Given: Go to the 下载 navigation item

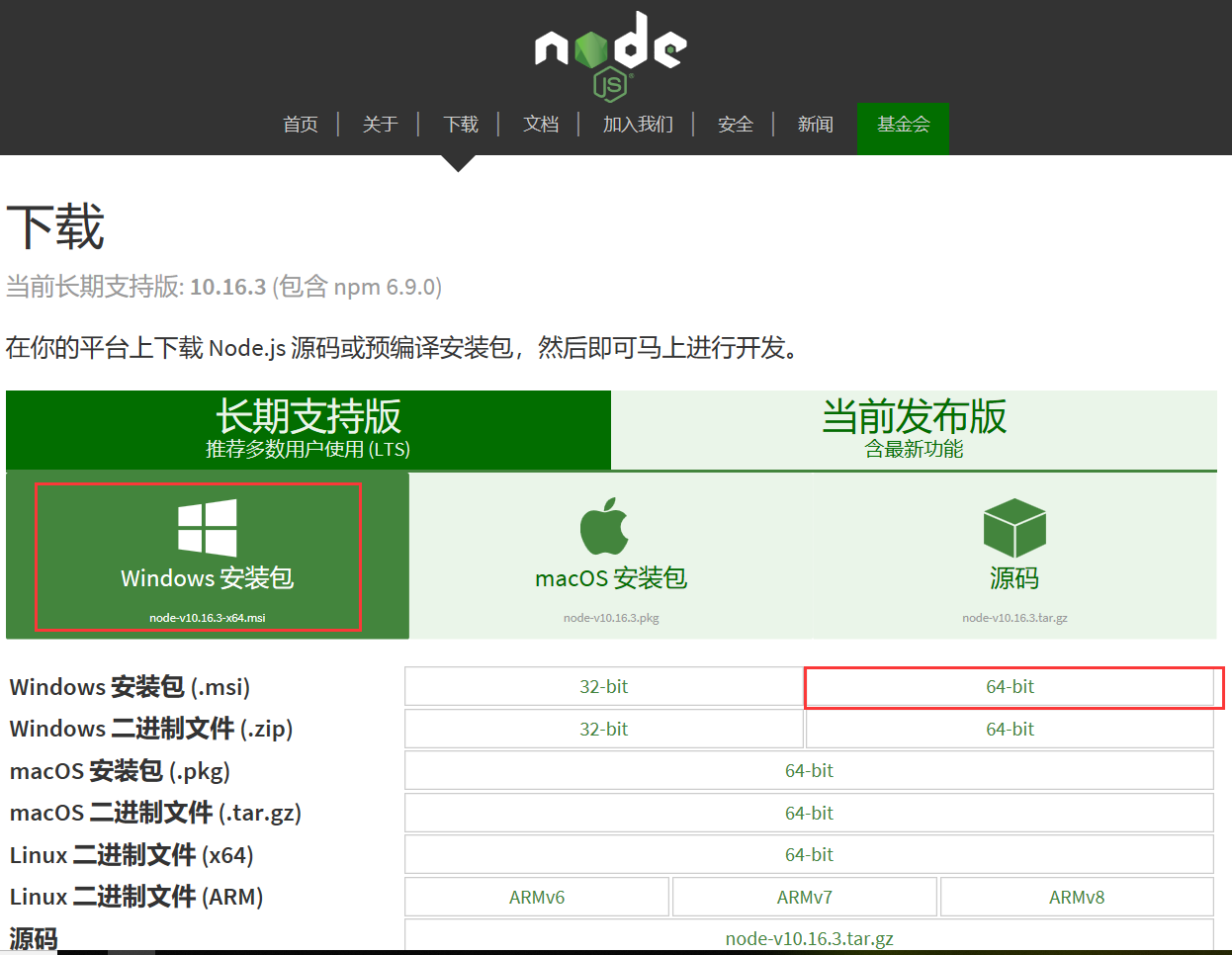Looking at the screenshot, I should pos(461,125).
